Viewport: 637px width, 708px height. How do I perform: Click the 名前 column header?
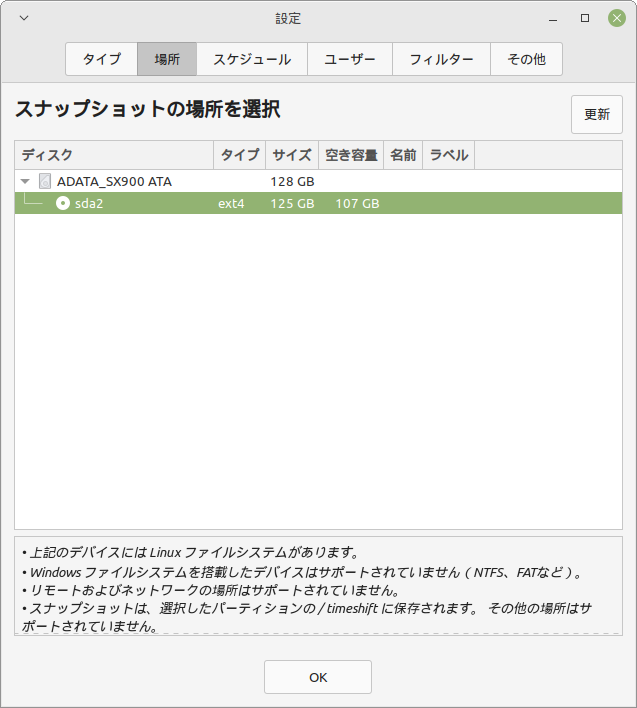click(403, 155)
